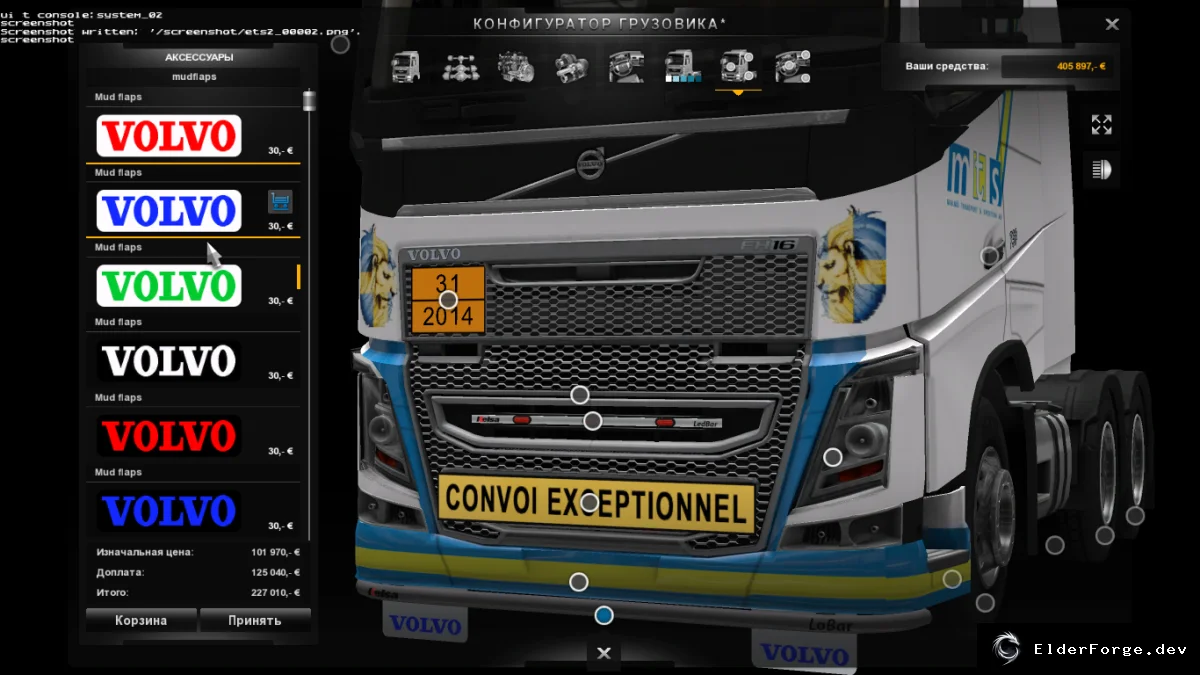Click the 125 040,- € surcharge value
The image size is (1200, 675).
pos(276,572)
